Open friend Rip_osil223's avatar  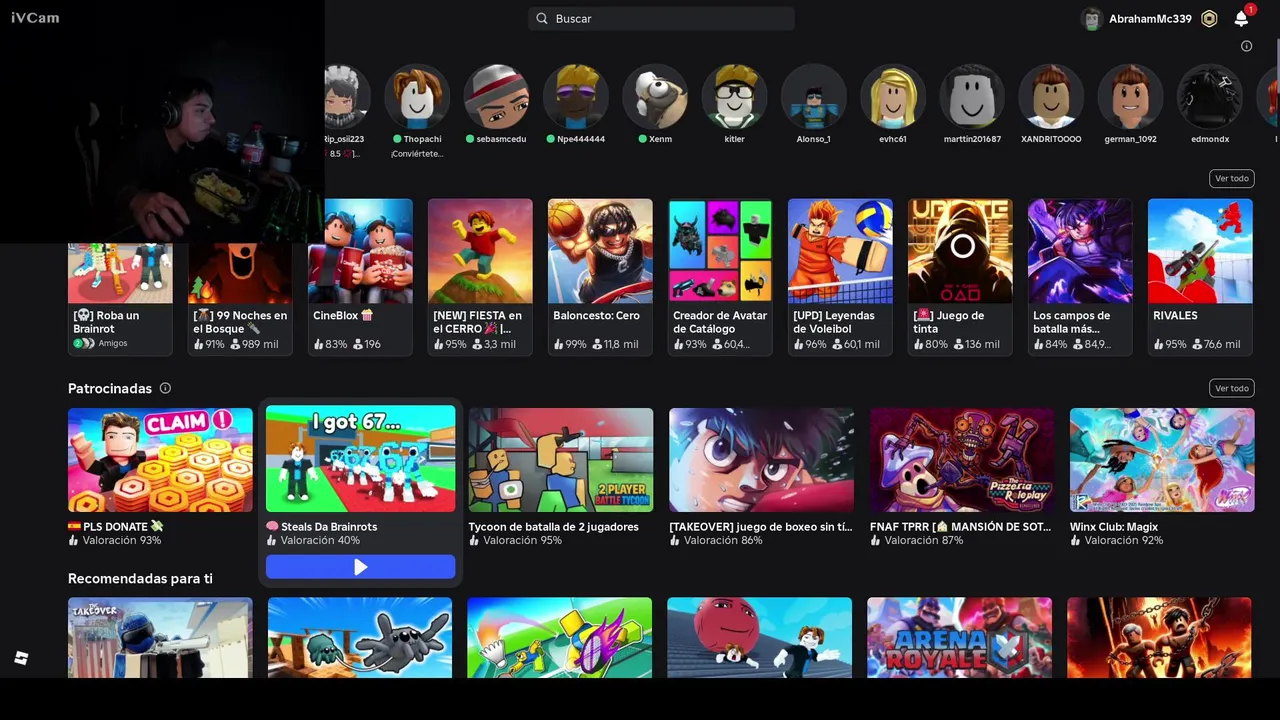pyautogui.click(x=348, y=97)
